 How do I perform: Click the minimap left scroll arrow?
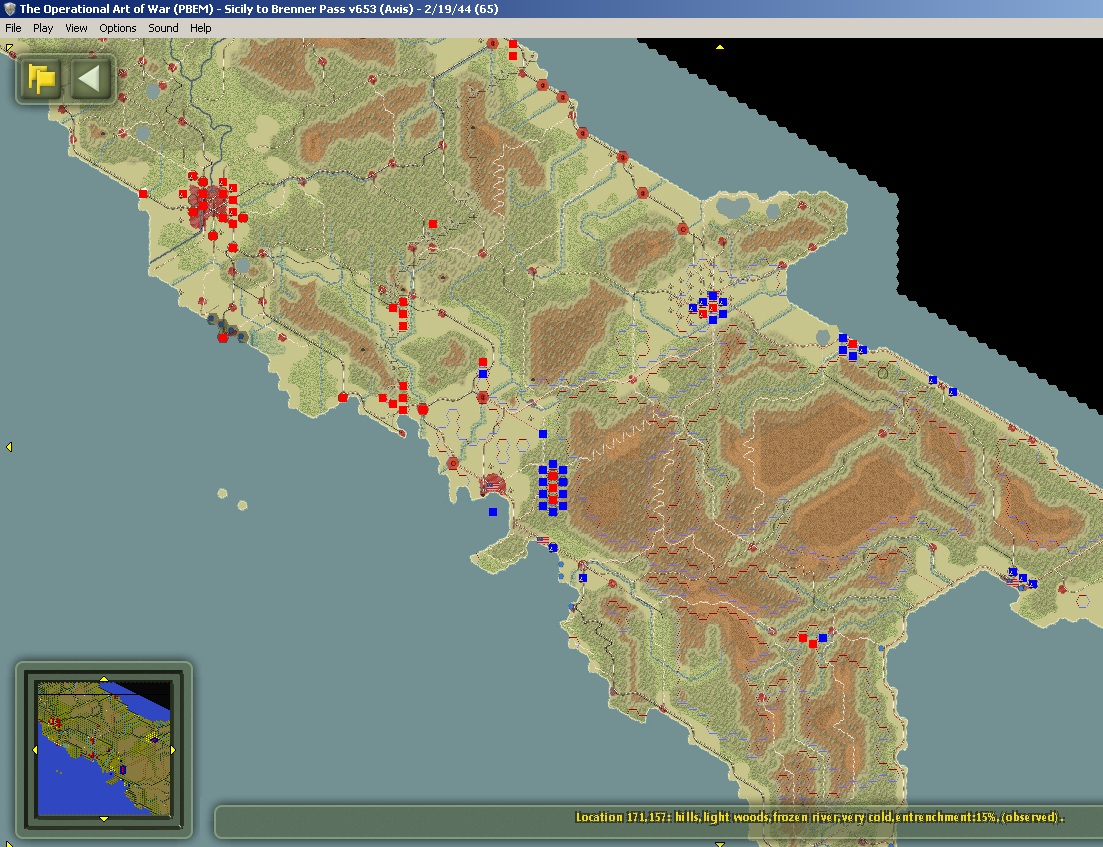pos(35,749)
